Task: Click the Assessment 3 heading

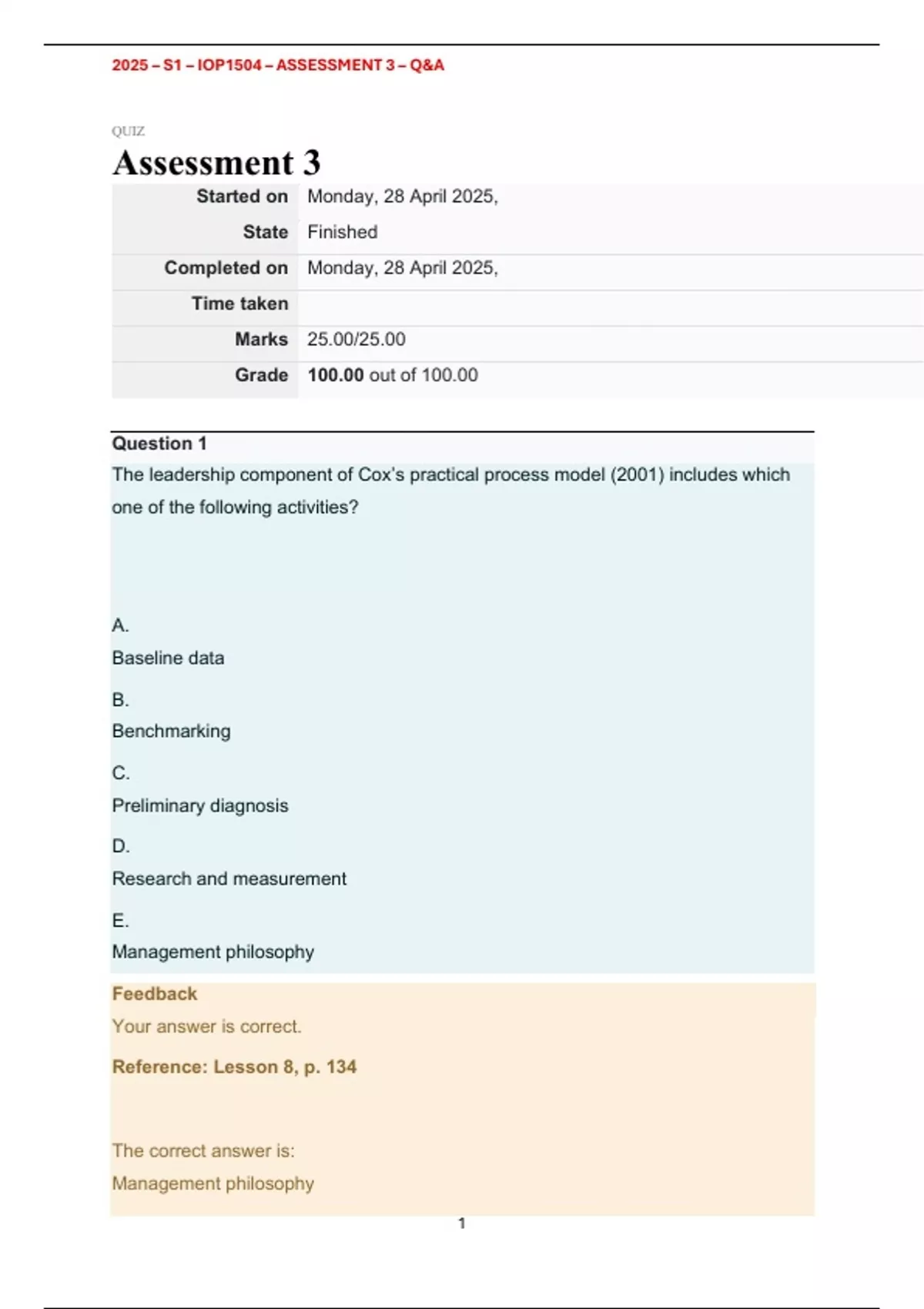Action: click(216, 162)
